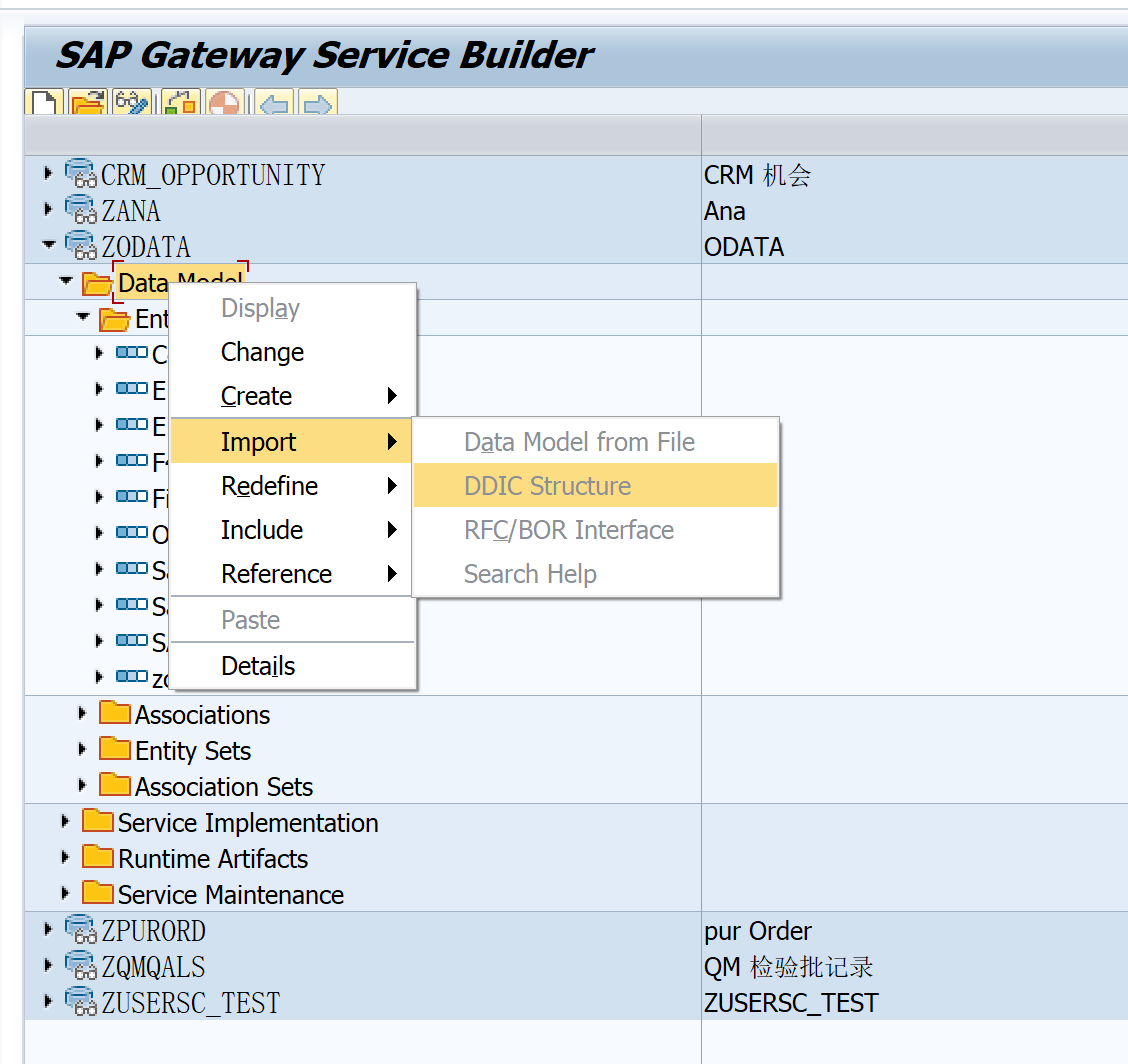Click the Create Project blank-page toolbar icon

pyautogui.click(x=44, y=102)
